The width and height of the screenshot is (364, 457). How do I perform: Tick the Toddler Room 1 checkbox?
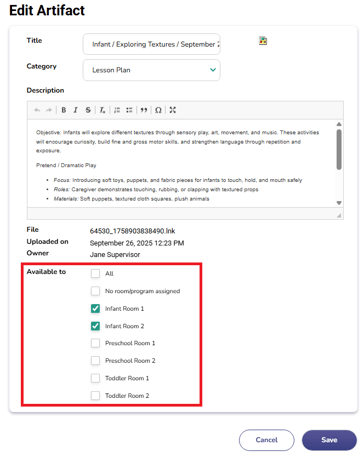coord(95,378)
